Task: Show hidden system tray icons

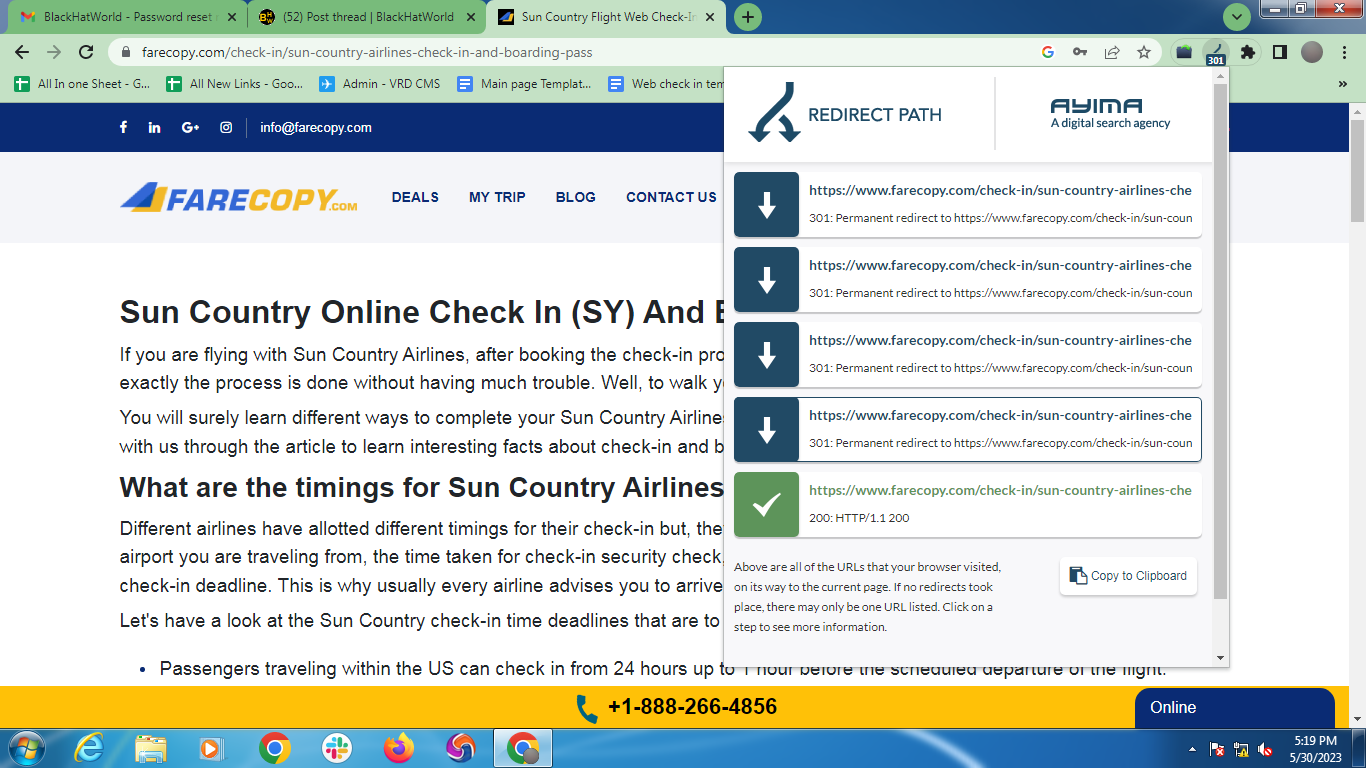Action: [x=1192, y=749]
